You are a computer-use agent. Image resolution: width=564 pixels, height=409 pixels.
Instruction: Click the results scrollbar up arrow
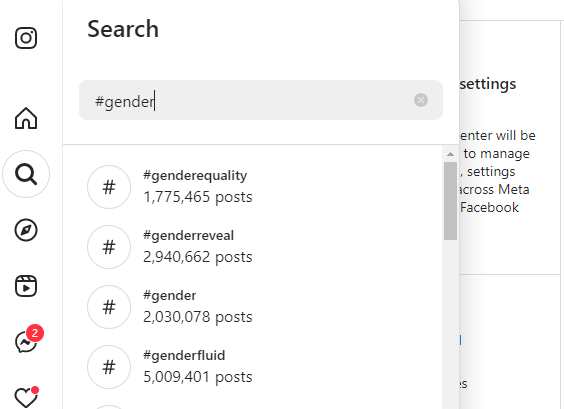click(x=450, y=154)
